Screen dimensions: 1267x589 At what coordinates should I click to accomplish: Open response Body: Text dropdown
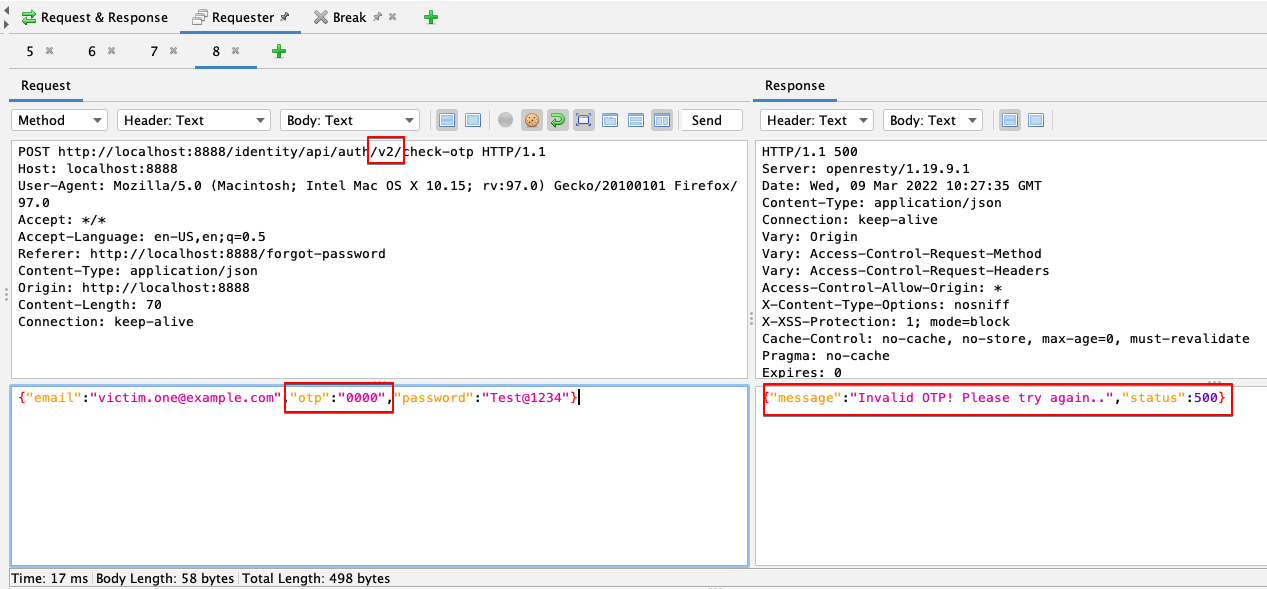pos(933,120)
